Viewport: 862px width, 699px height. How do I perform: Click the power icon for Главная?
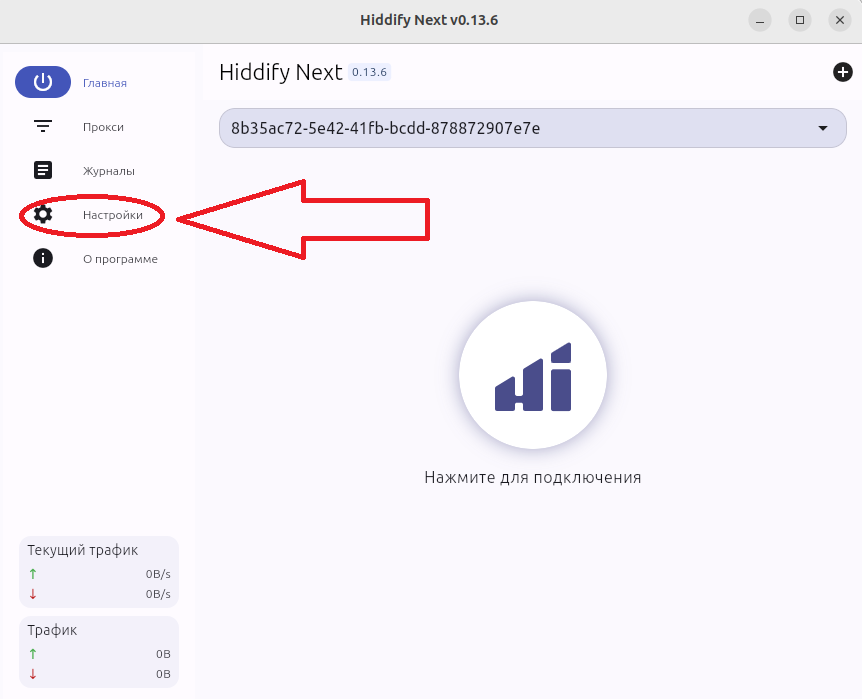(43, 82)
